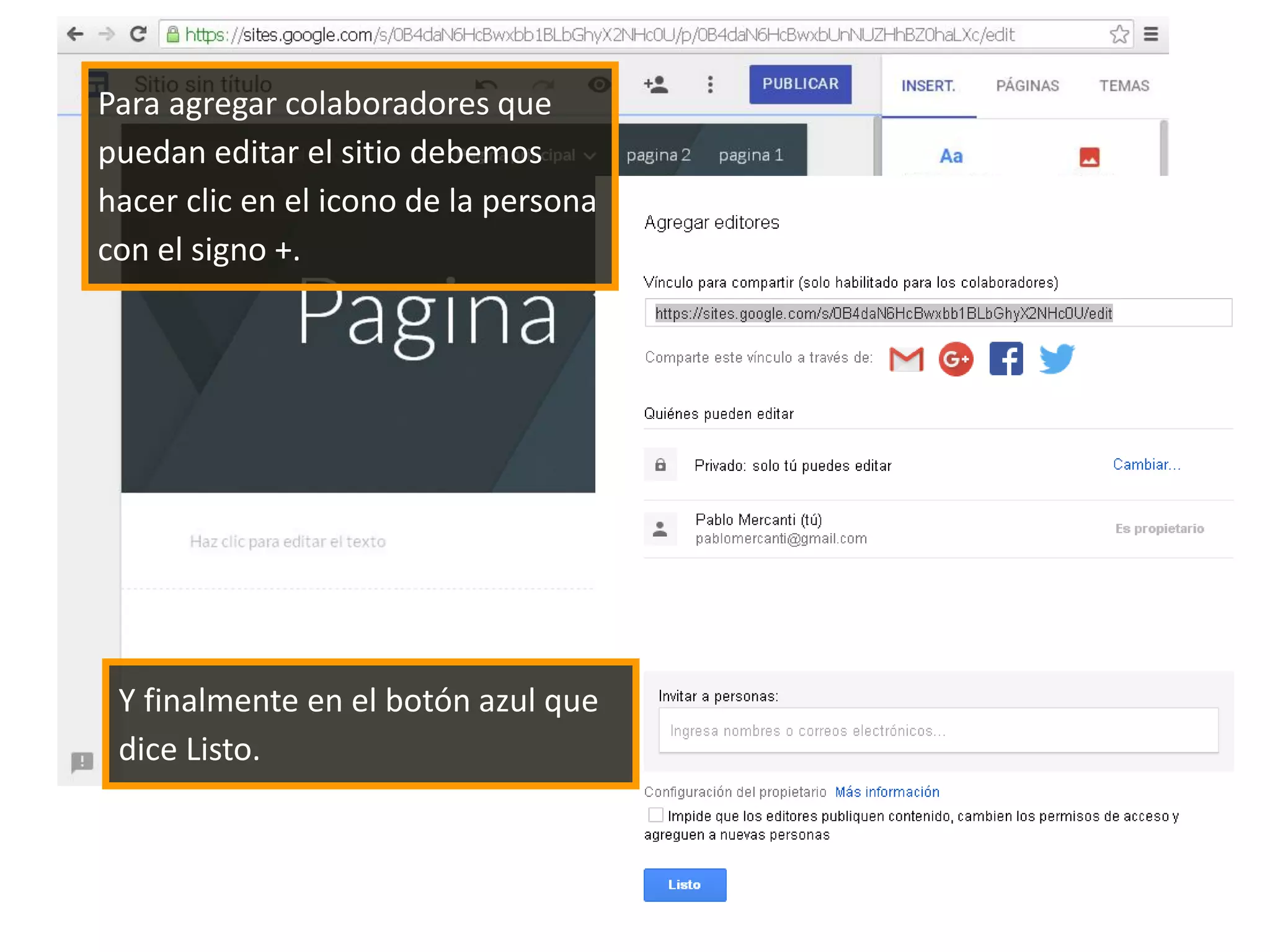Click 'Privado: solo tú puedes editar' text
1270x952 pixels.
coord(793,466)
